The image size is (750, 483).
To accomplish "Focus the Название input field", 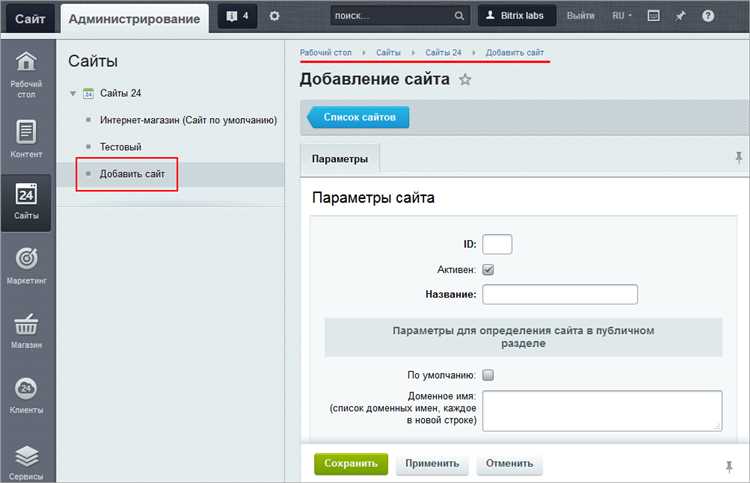I will [560, 294].
